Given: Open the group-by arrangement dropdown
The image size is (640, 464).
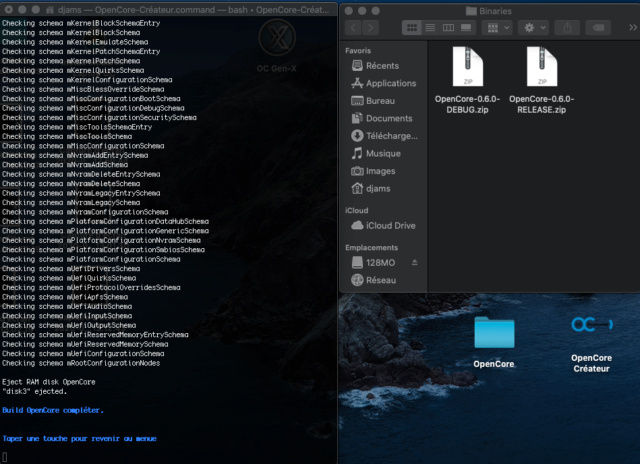Looking at the screenshot, I should (x=498, y=28).
